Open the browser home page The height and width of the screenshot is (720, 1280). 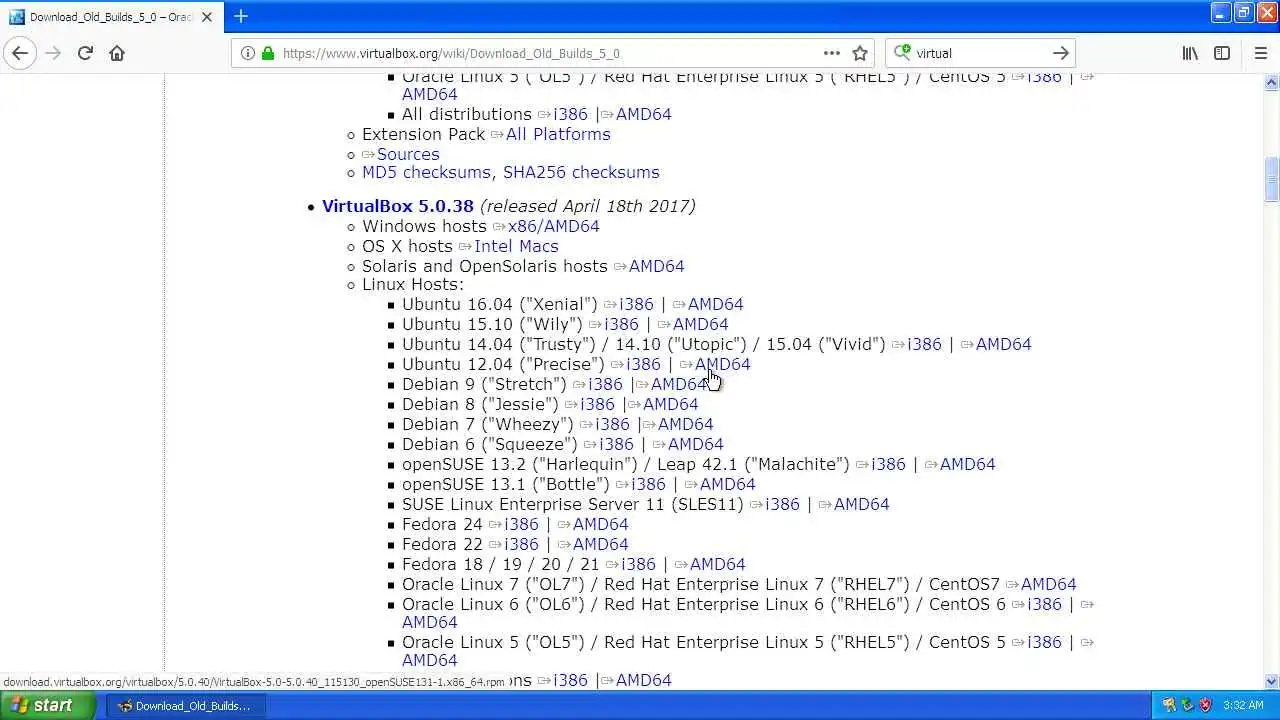117,53
